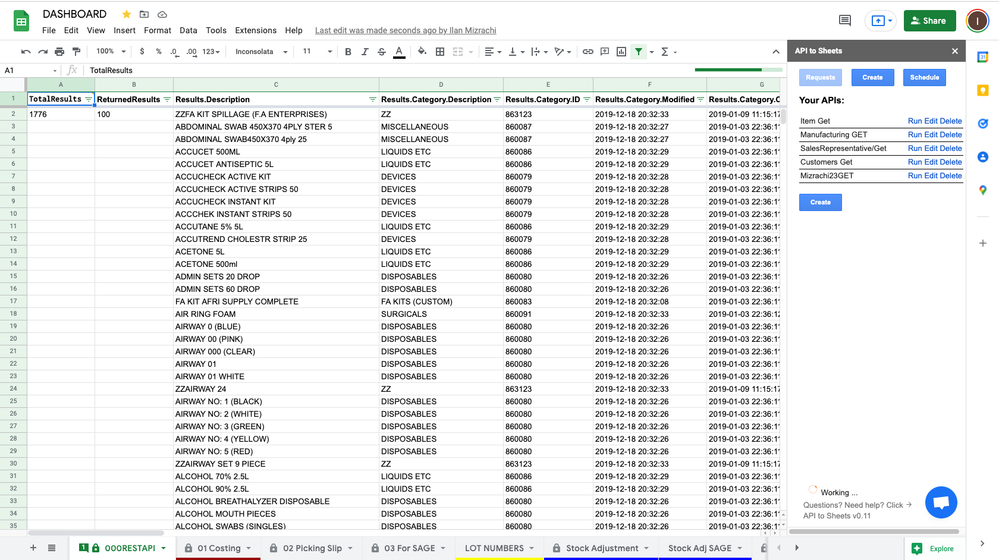Open the Extensions menu
Viewport: 999px width, 560px height.
255,30
